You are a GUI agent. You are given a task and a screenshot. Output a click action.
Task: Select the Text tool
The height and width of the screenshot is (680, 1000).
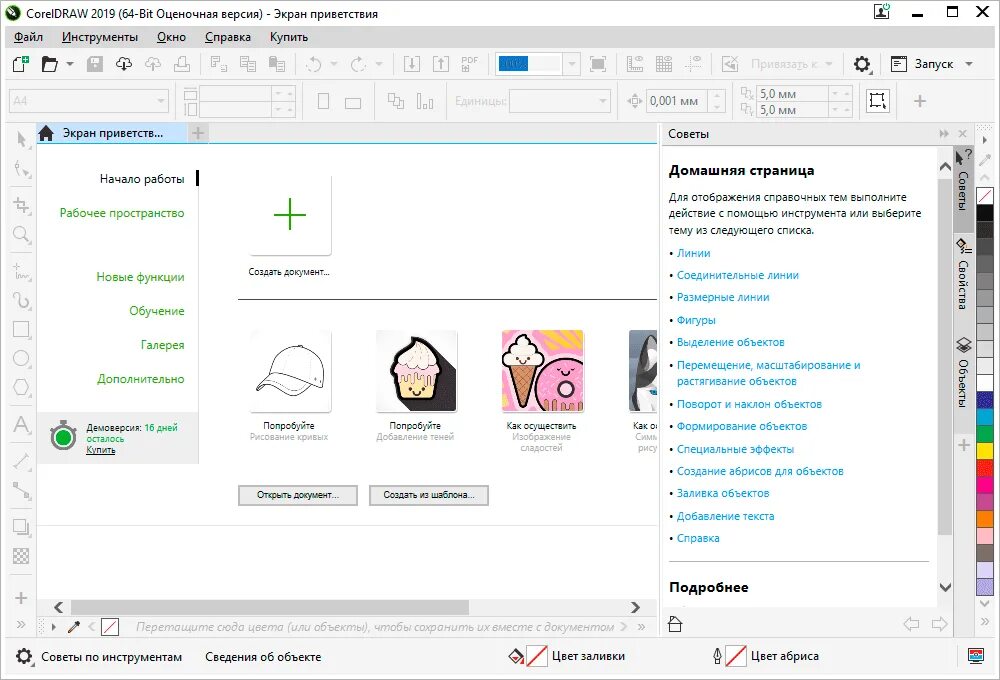point(22,424)
